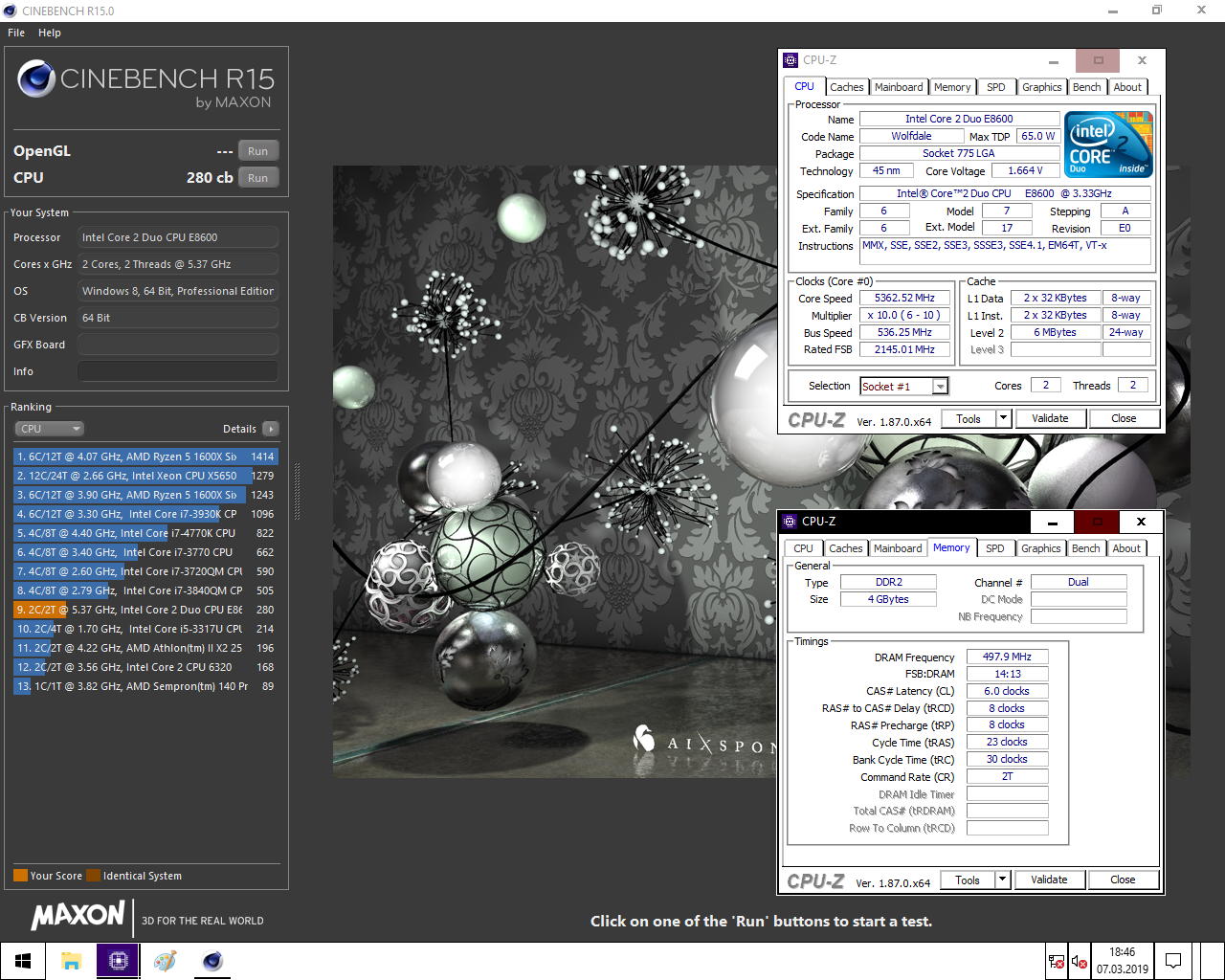Image resolution: width=1225 pixels, height=980 pixels.
Task: Run the CPU benchmark
Action: click(258, 178)
